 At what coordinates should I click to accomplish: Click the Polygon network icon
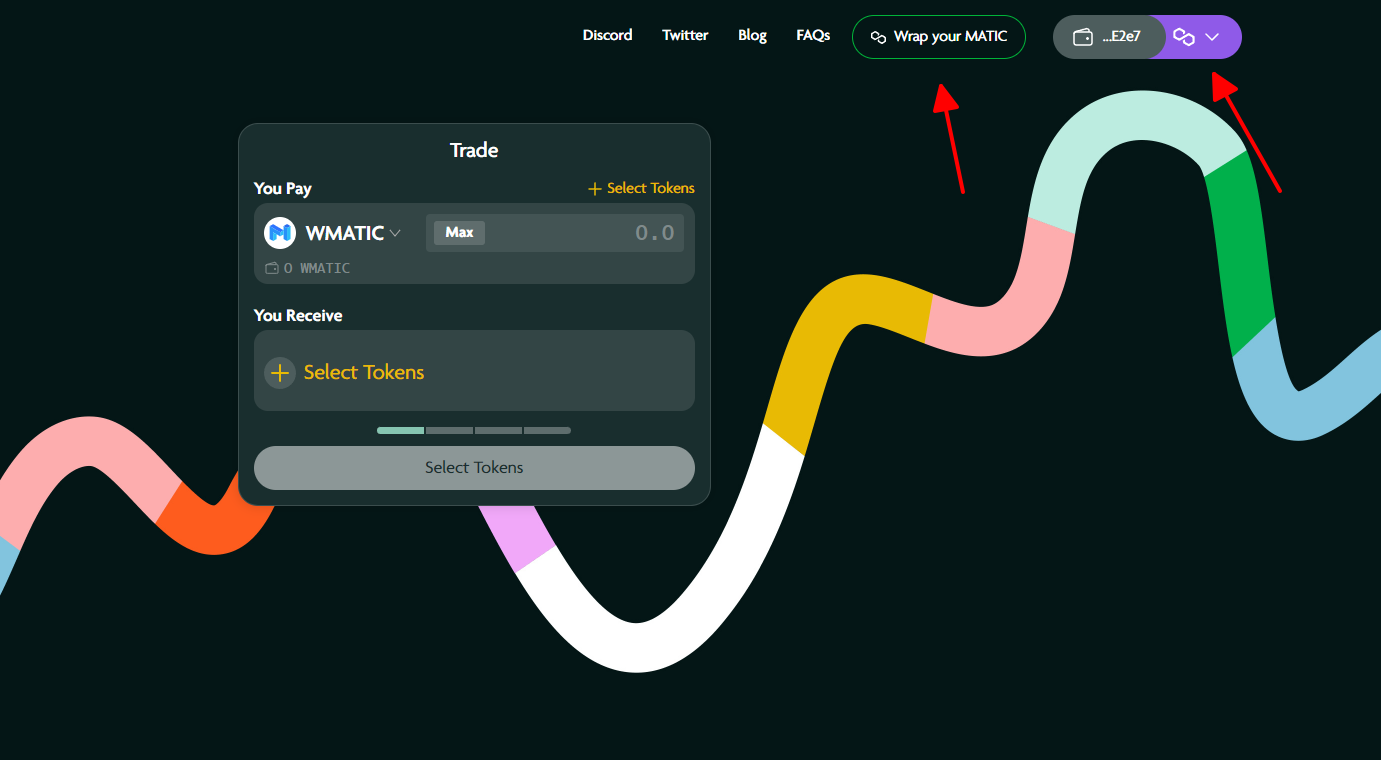1184,37
